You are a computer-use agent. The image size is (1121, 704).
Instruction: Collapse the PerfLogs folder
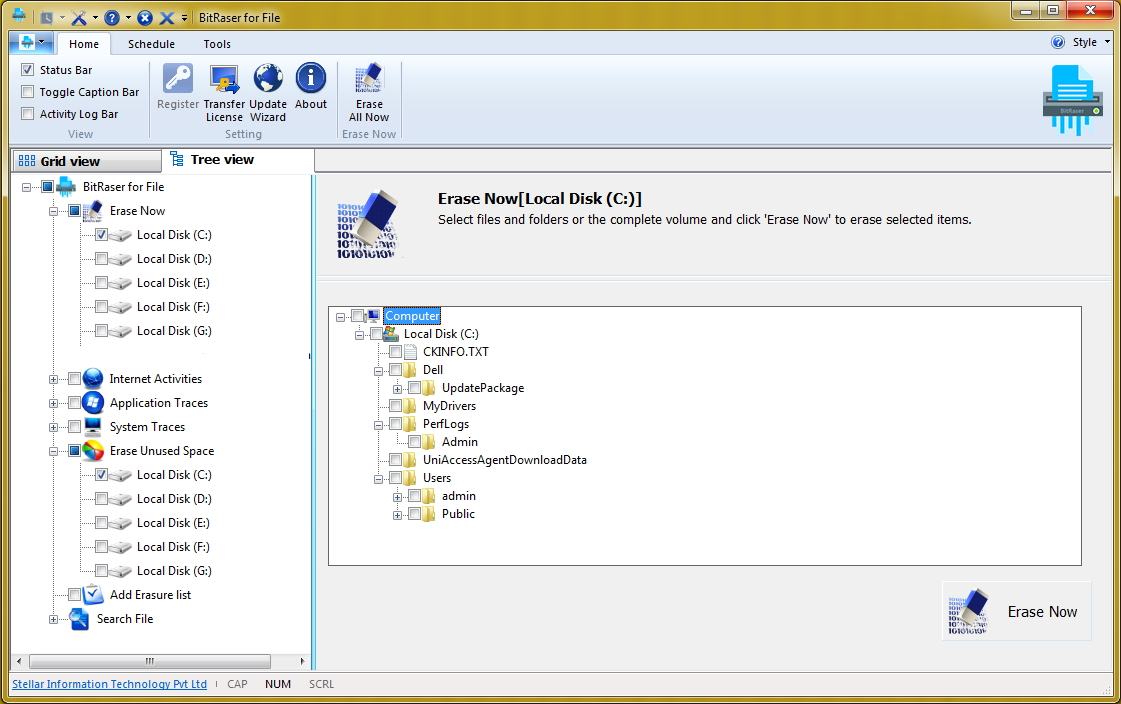(x=379, y=425)
